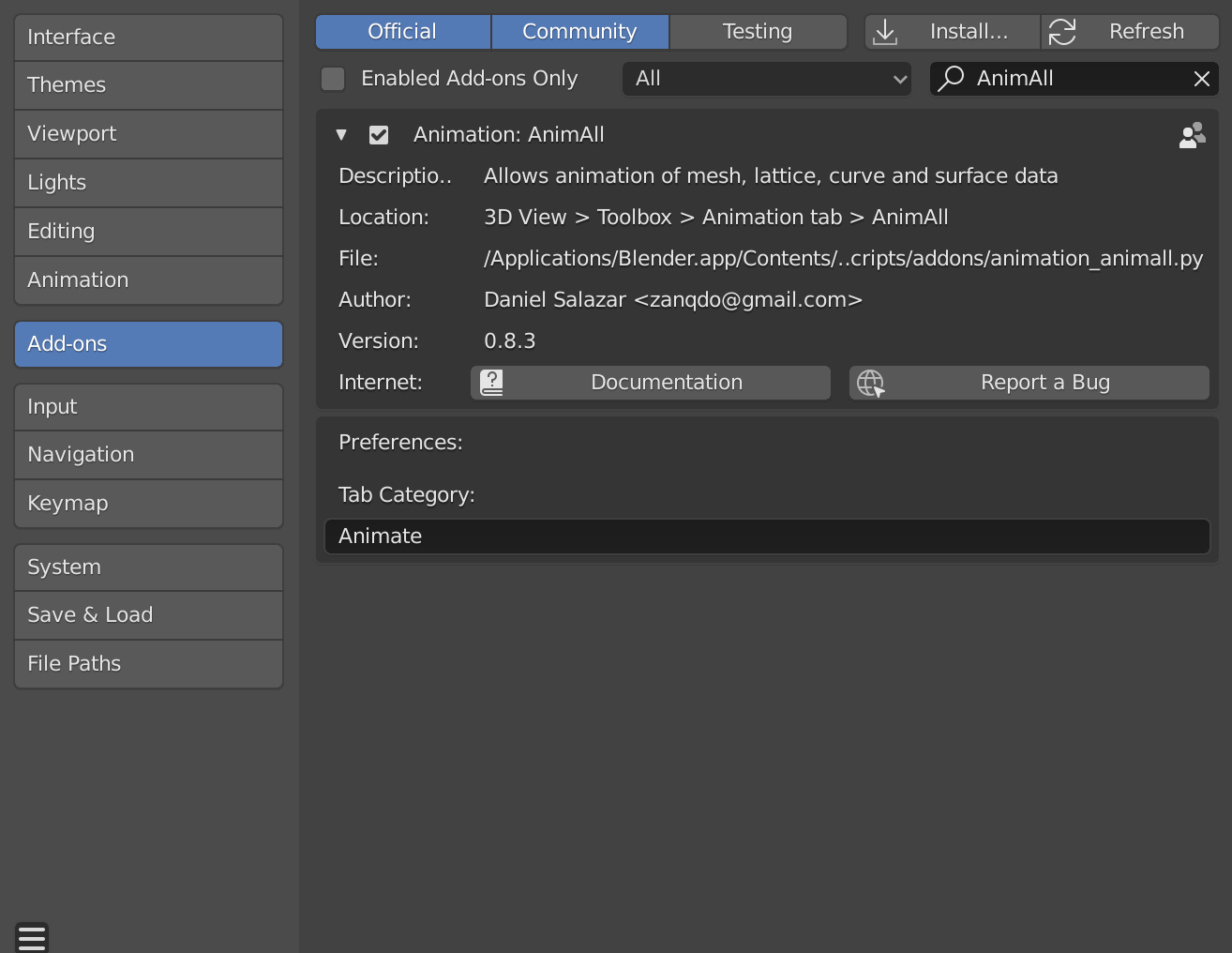Click the add-on description text
This screenshot has width=1232, height=953.
pyautogui.click(x=771, y=176)
